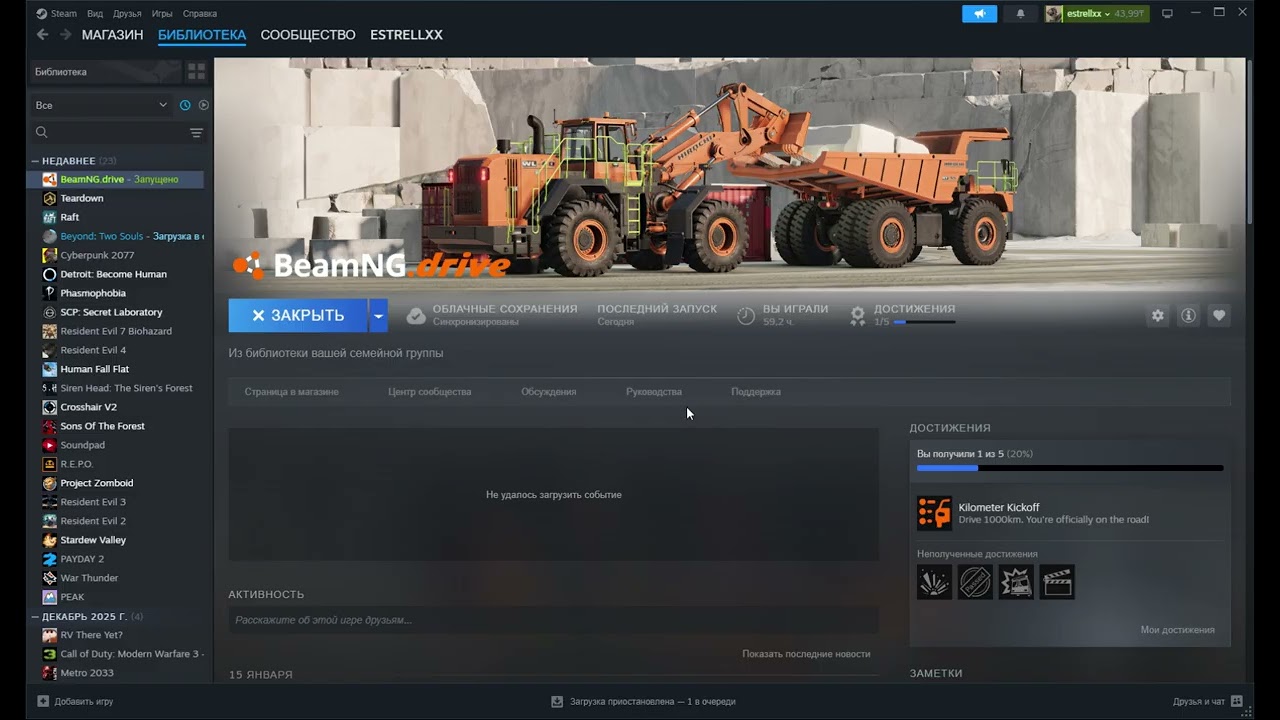
Task: Open the Steam menu
Action: pyautogui.click(x=64, y=14)
